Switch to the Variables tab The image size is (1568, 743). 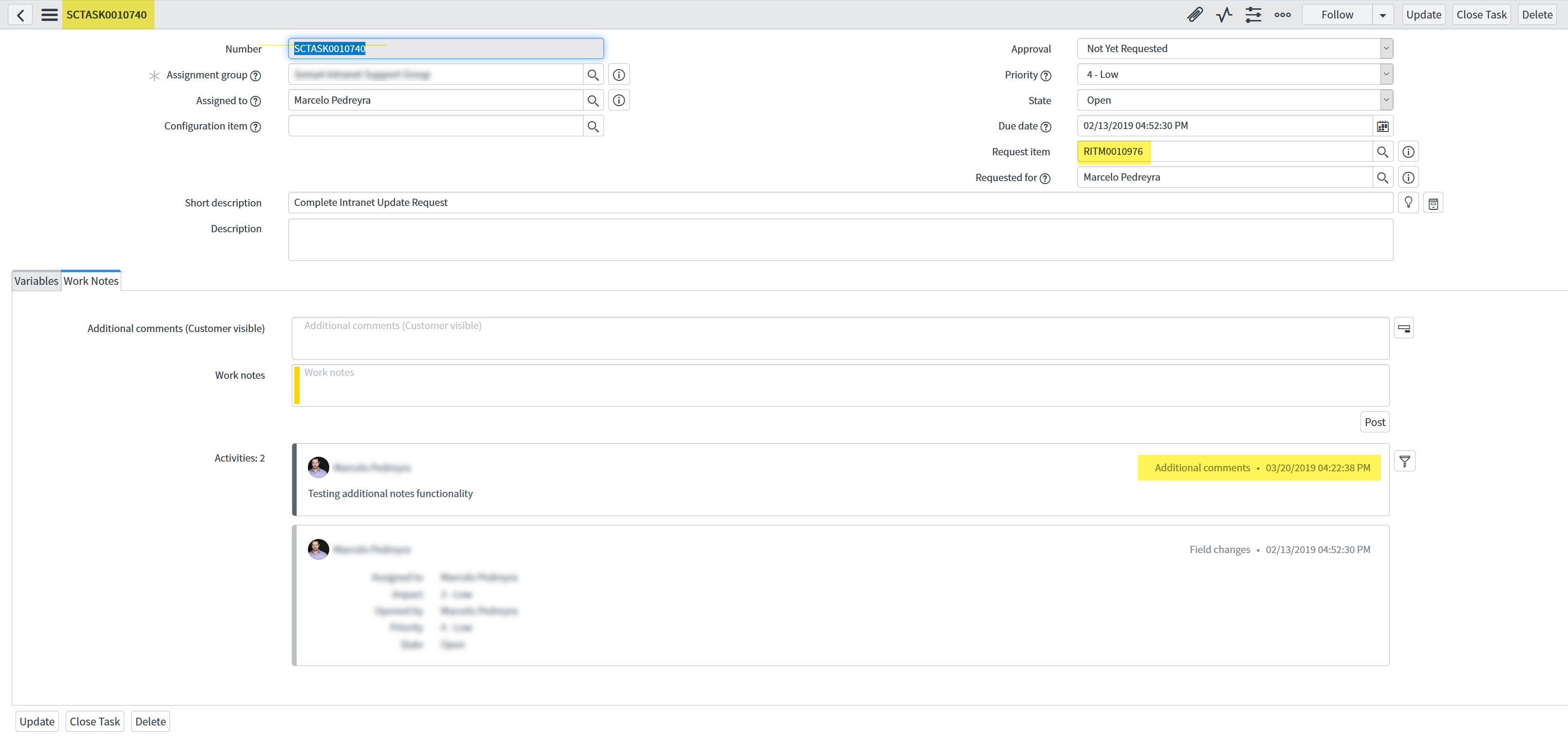click(x=35, y=280)
